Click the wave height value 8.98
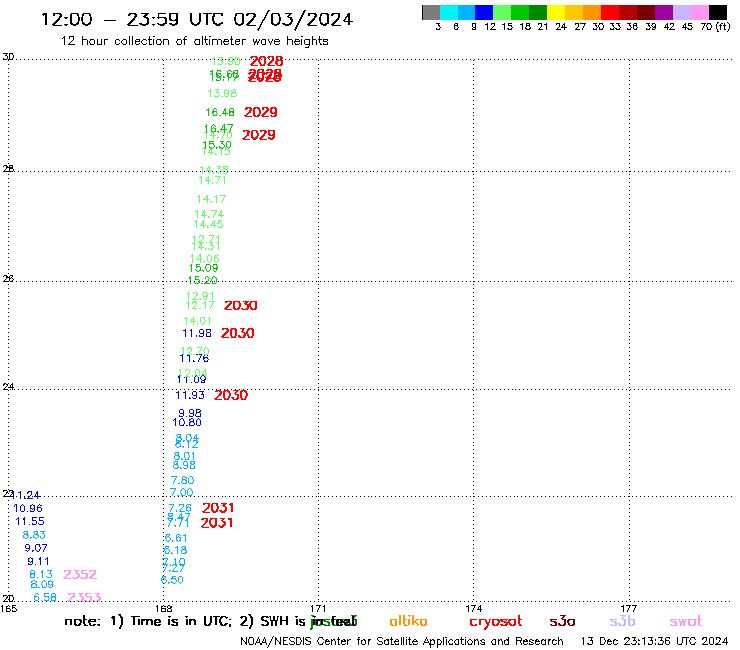 tap(184, 465)
